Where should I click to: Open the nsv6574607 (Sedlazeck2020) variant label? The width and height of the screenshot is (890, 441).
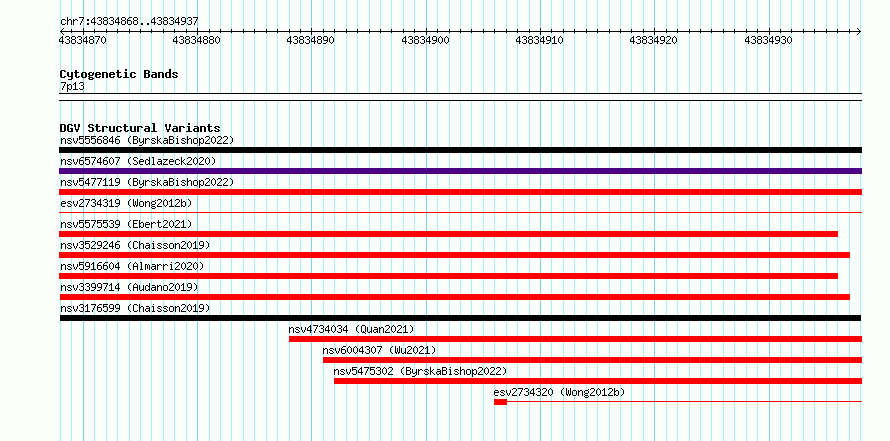pos(138,161)
